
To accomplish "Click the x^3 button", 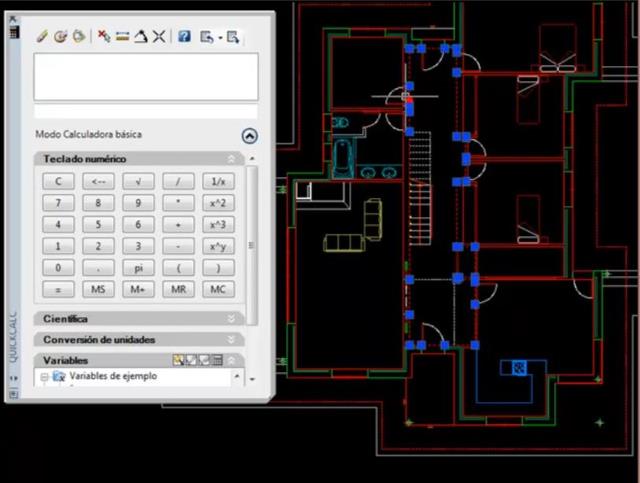I will tap(218, 225).
